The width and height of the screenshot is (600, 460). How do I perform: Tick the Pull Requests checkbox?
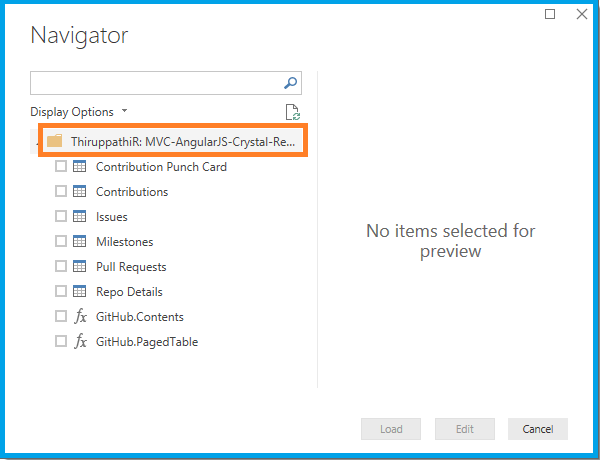(x=61, y=267)
